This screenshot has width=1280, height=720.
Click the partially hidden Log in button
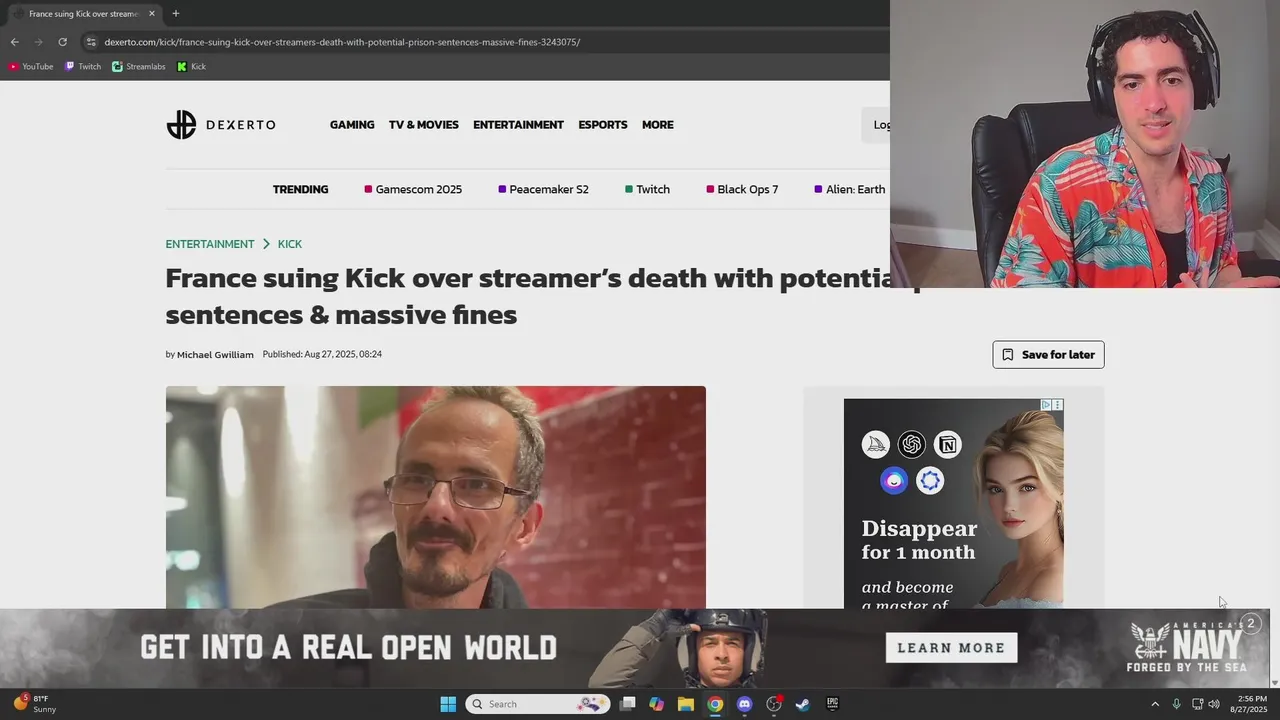point(876,125)
